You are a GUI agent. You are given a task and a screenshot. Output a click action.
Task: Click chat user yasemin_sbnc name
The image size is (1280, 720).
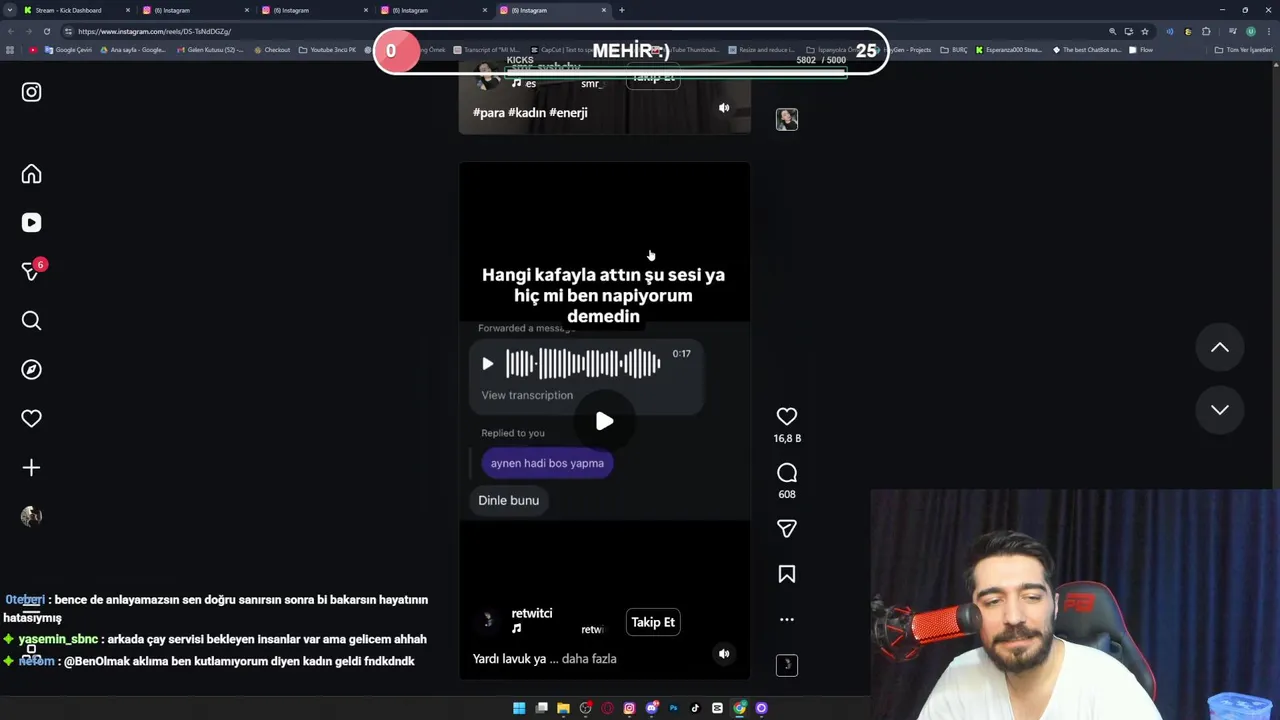(x=58, y=639)
